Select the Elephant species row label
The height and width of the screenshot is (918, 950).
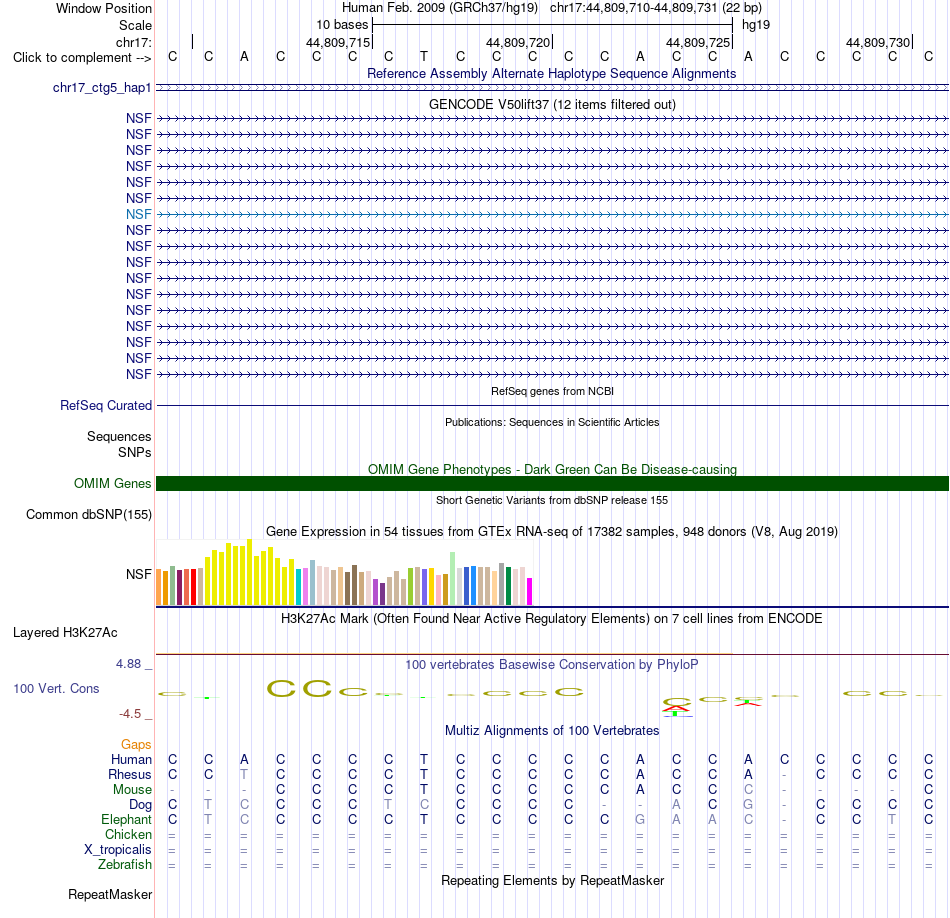[x=127, y=820]
